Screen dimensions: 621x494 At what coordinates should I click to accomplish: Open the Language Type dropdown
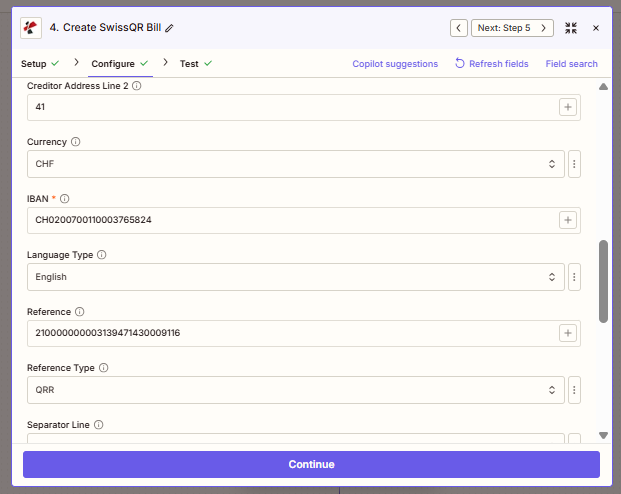pos(295,277)
